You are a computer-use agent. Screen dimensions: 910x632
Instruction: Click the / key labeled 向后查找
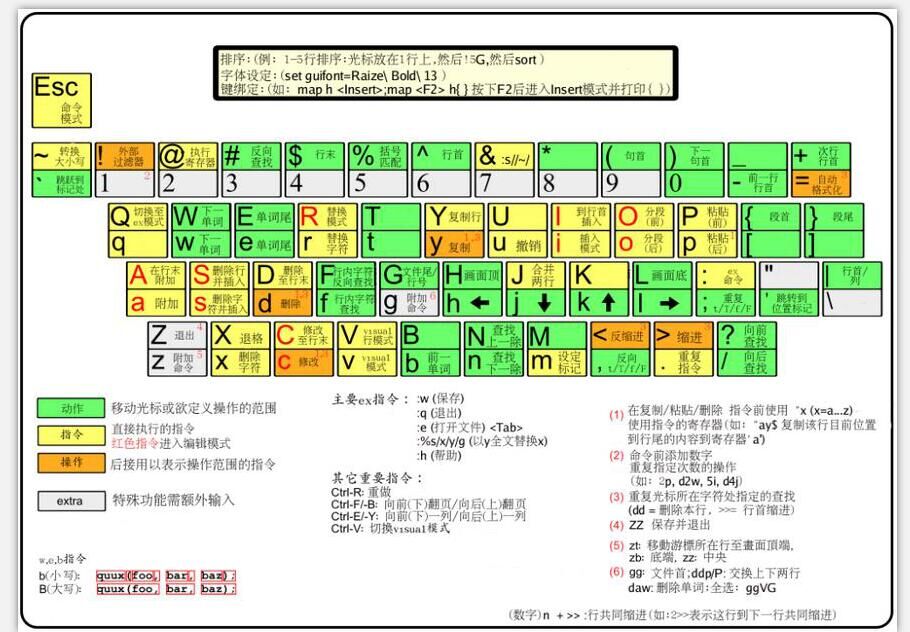pyautogui.click(x=747, y=363)
